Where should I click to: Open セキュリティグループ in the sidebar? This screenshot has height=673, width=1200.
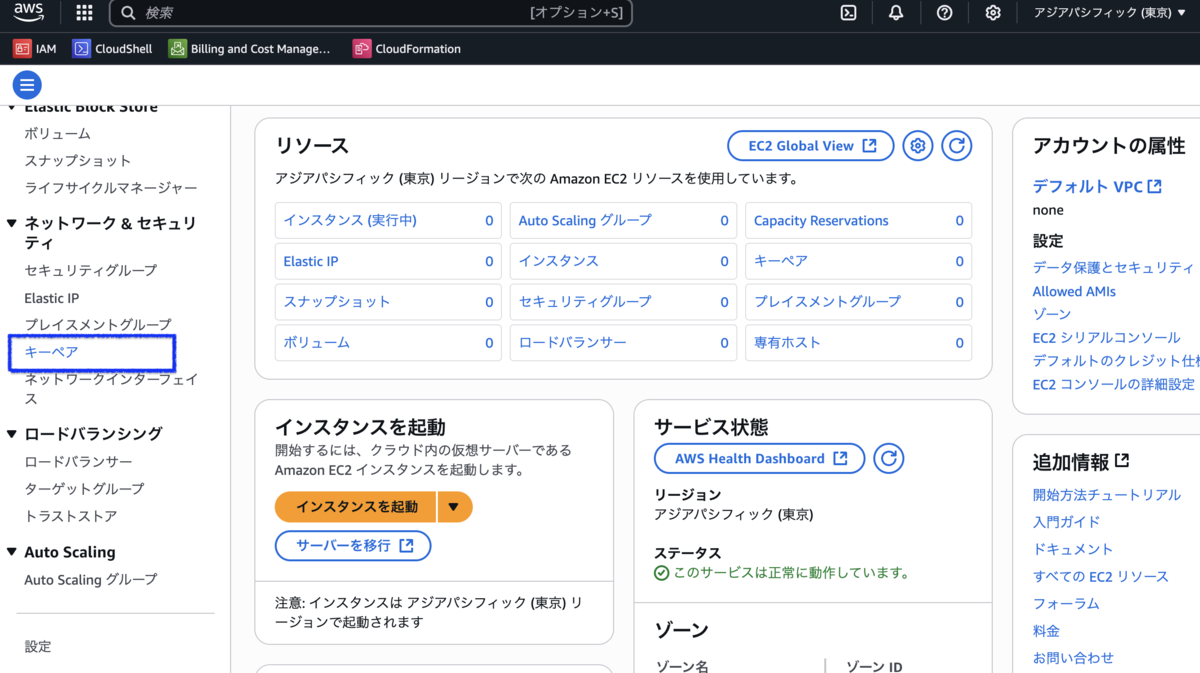coord(90,270)
